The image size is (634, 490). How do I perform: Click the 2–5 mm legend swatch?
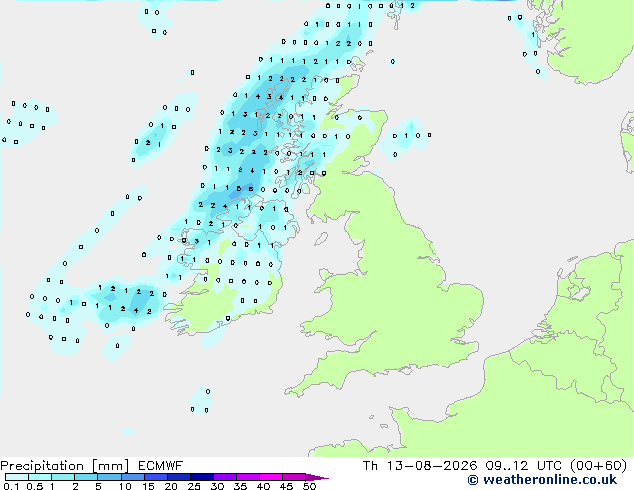(86, 477)
